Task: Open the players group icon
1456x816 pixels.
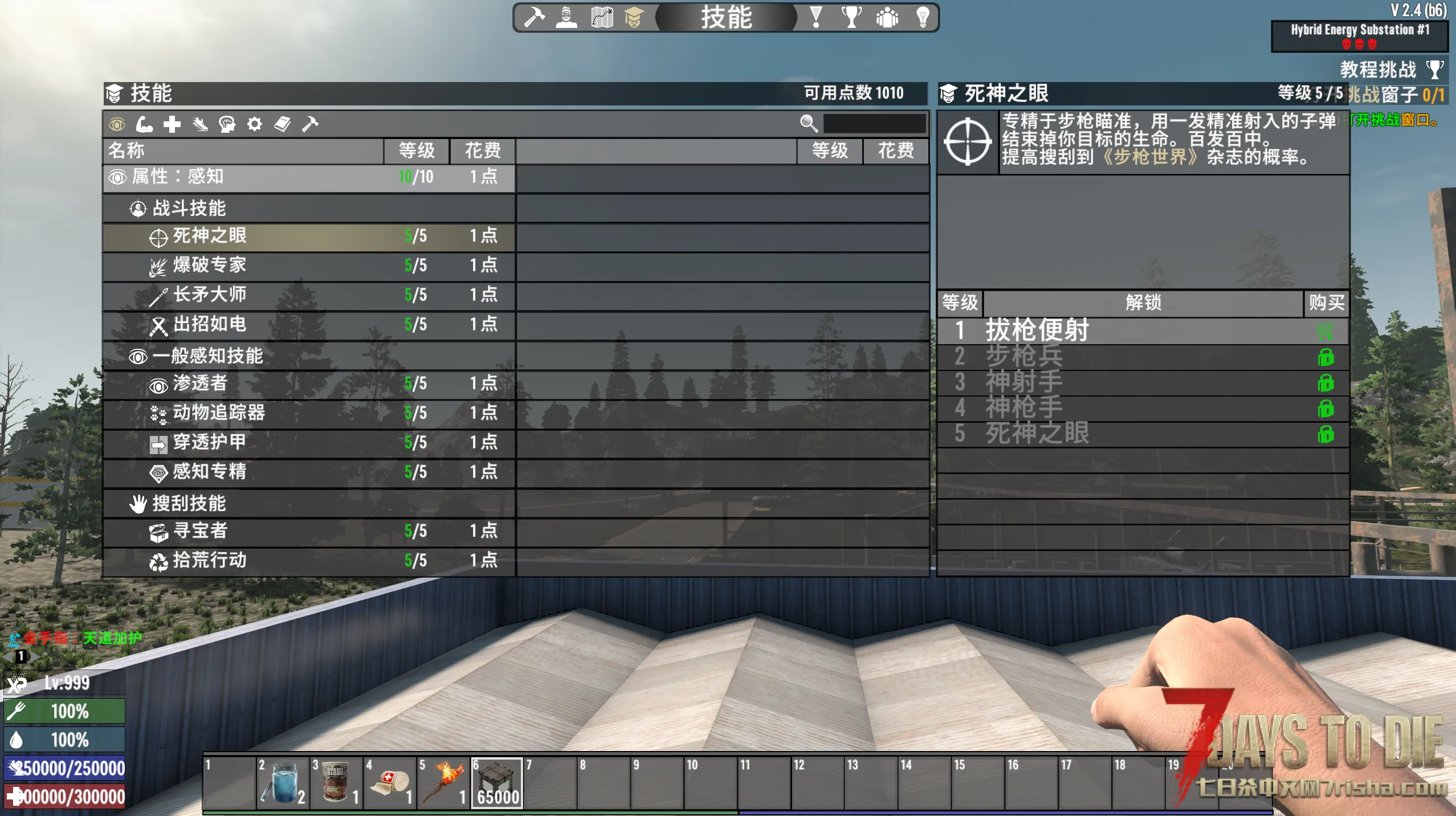Action: [x=887, y=17]
